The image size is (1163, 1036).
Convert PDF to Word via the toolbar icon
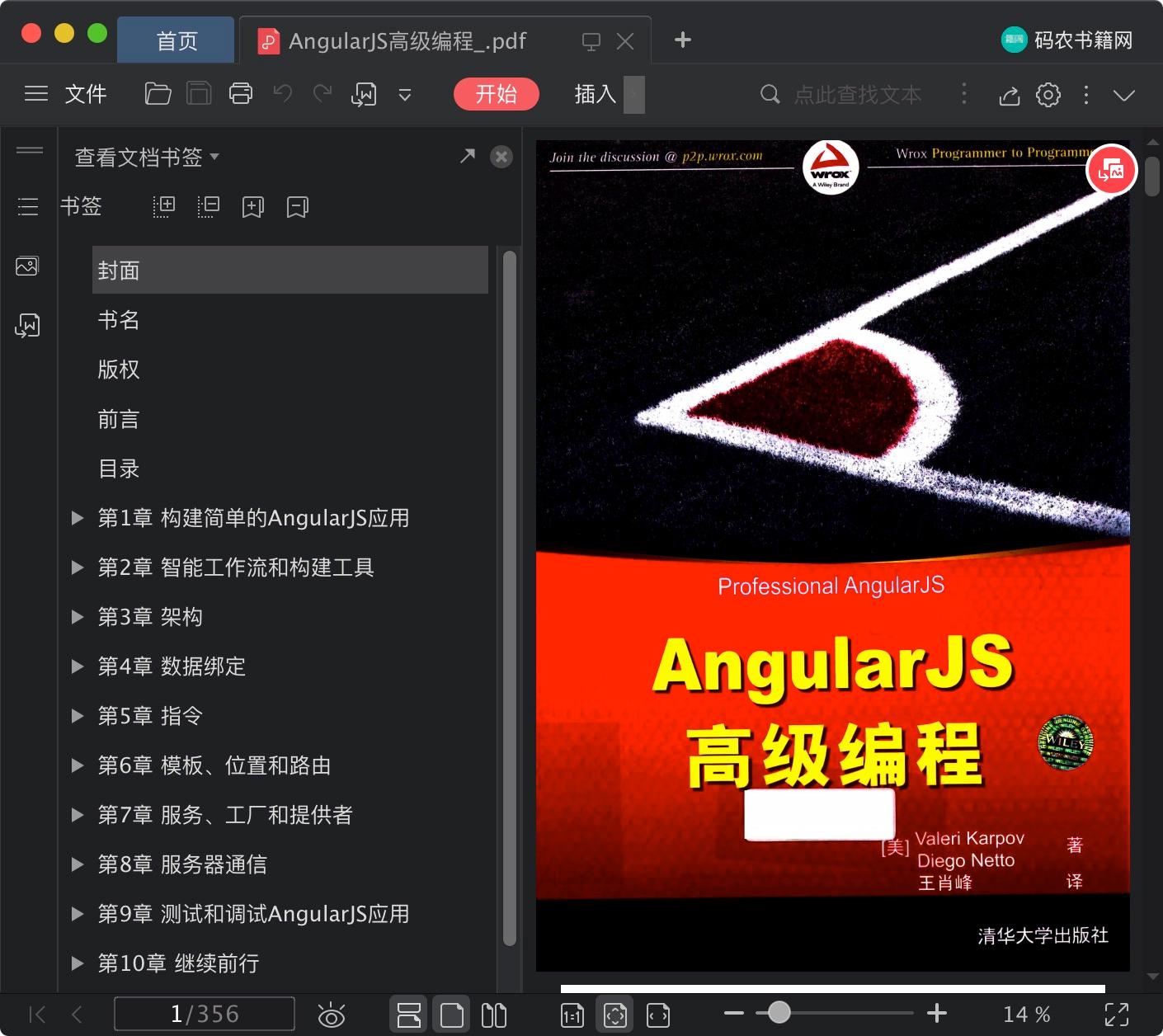(364, 95)
